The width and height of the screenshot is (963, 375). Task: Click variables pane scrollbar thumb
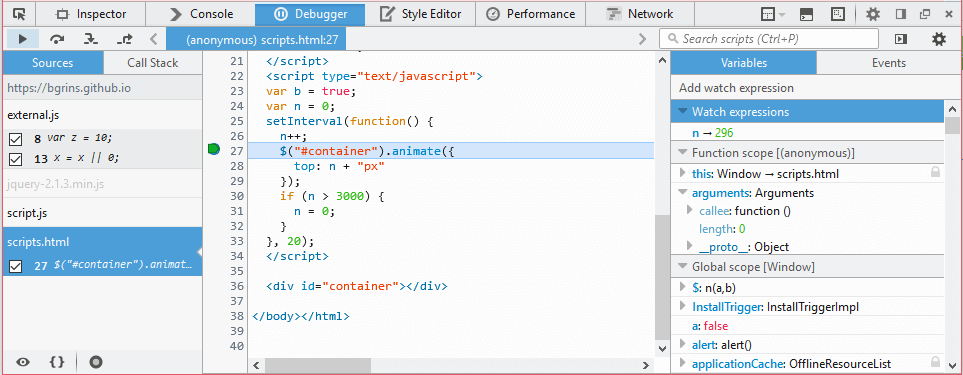pyautogui.click(x=953, y=126)
